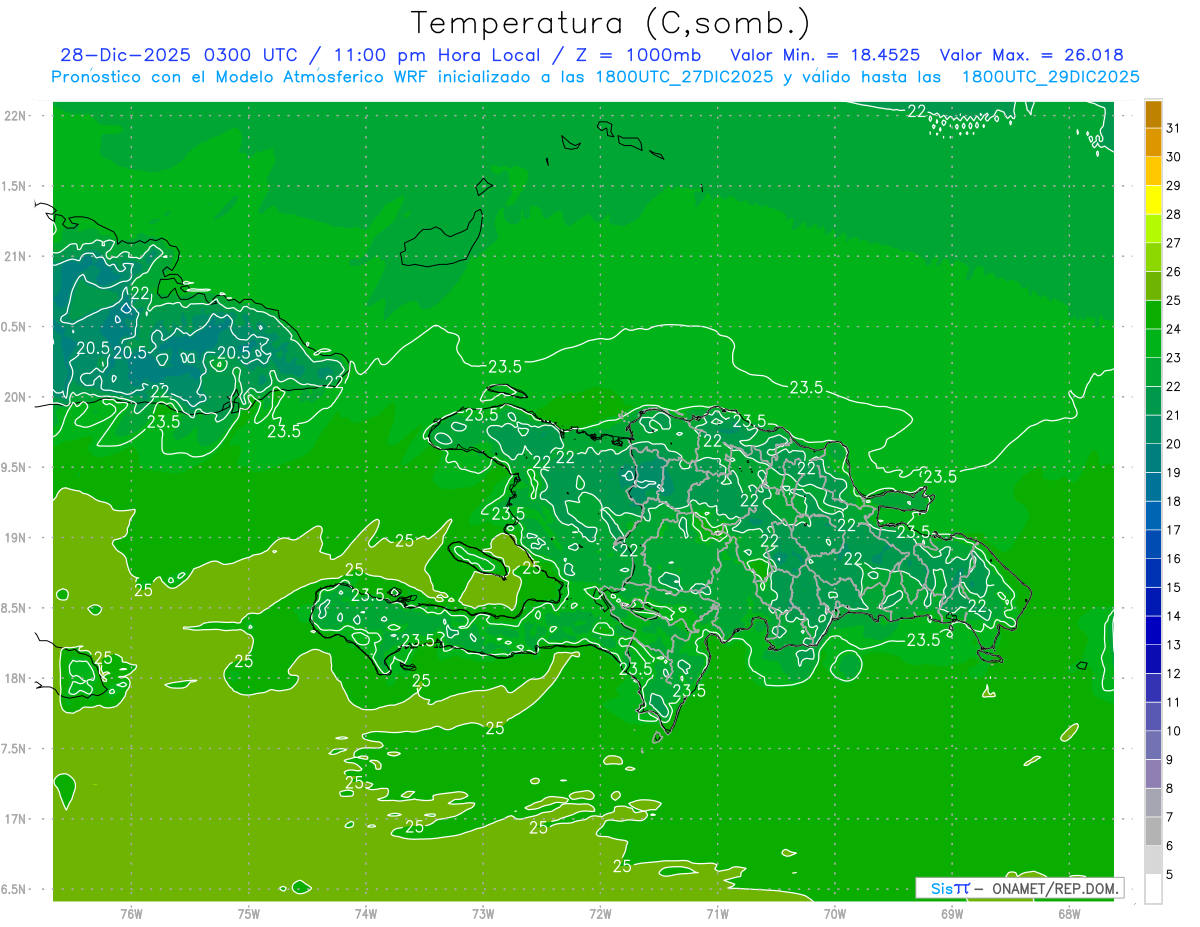Click the purple swatch between 8 and 9
Viewport: 1200px width, 927px height.
[1153, 774]
